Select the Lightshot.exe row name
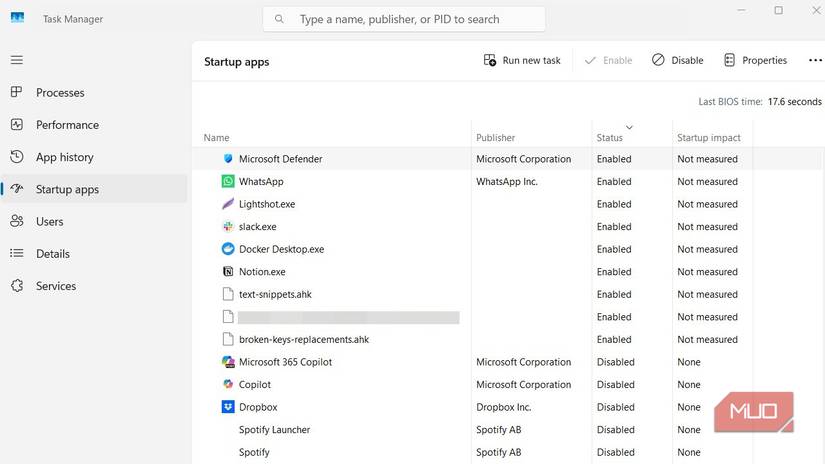 [x=267, y=204]
